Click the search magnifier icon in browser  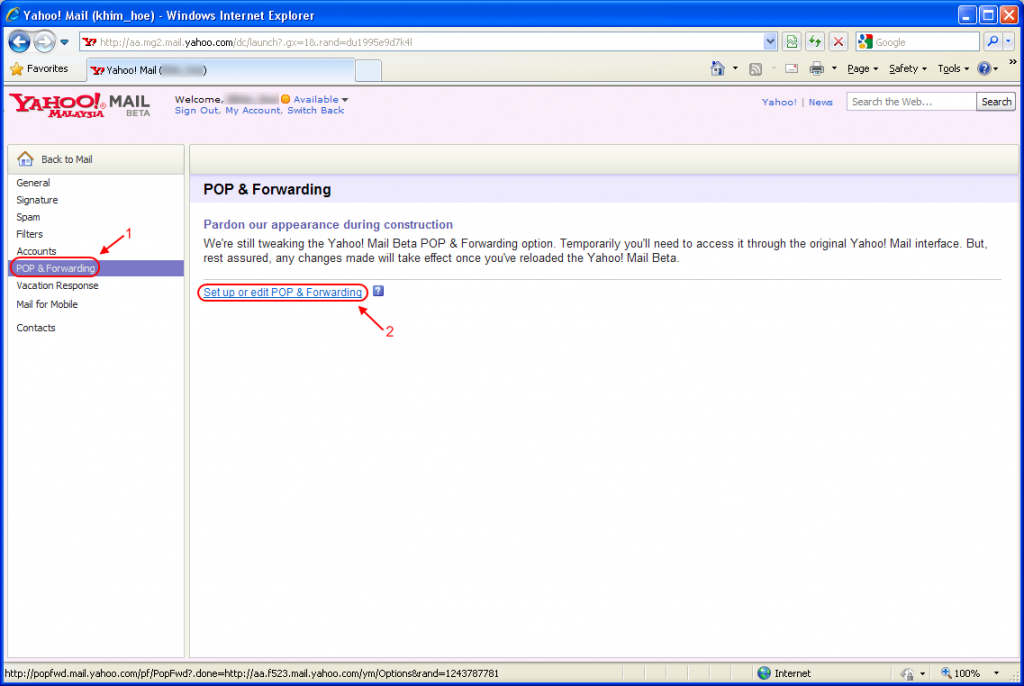[992, 42]
